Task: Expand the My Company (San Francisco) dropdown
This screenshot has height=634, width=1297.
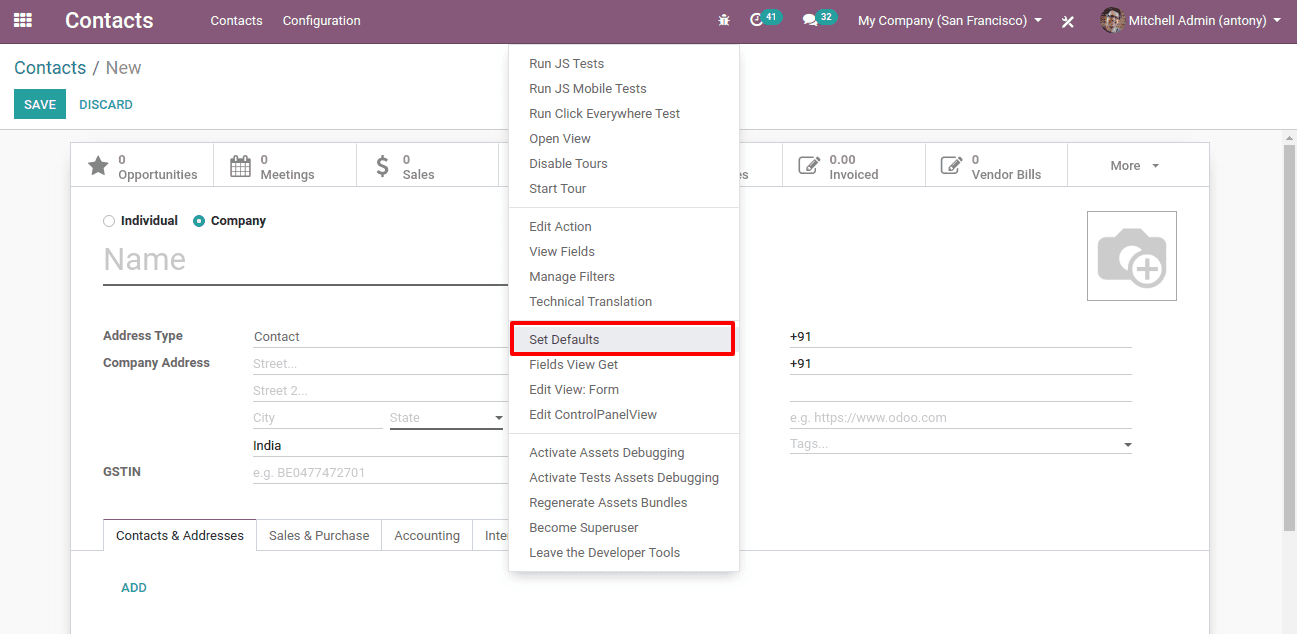Action: point(950,20)
